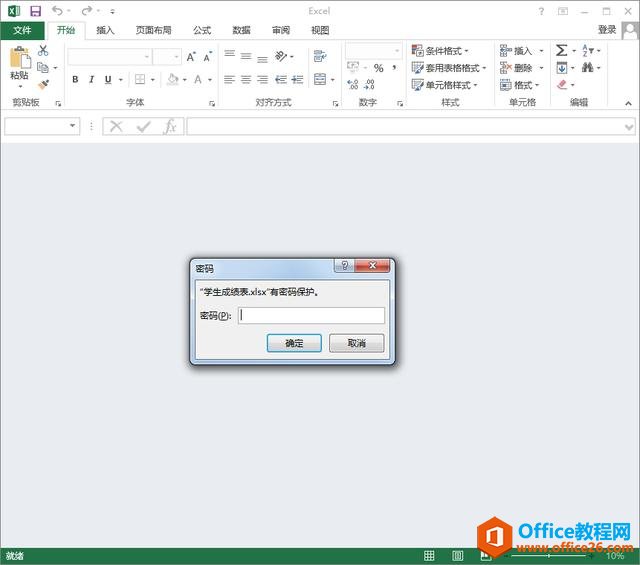Switch to the 插入 Insert tab
640x565 pixels.
pos(105,30)
